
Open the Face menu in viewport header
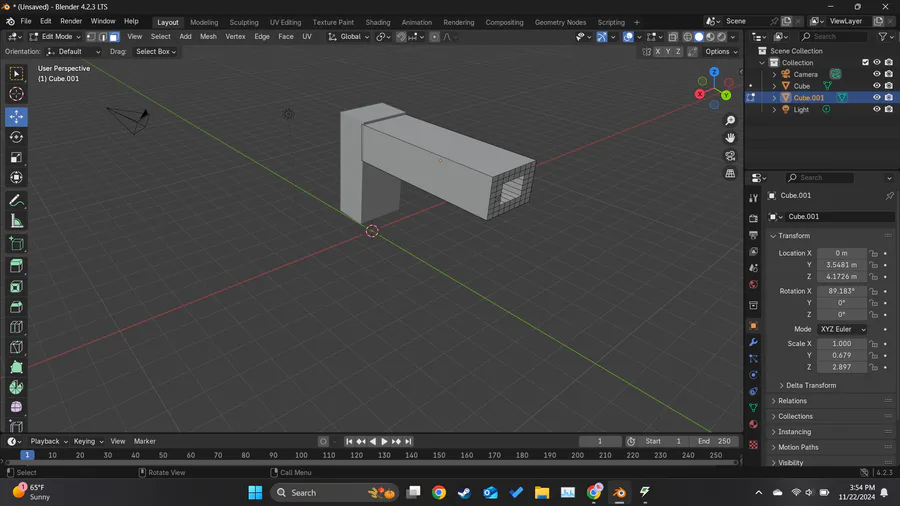click(285, 37)
